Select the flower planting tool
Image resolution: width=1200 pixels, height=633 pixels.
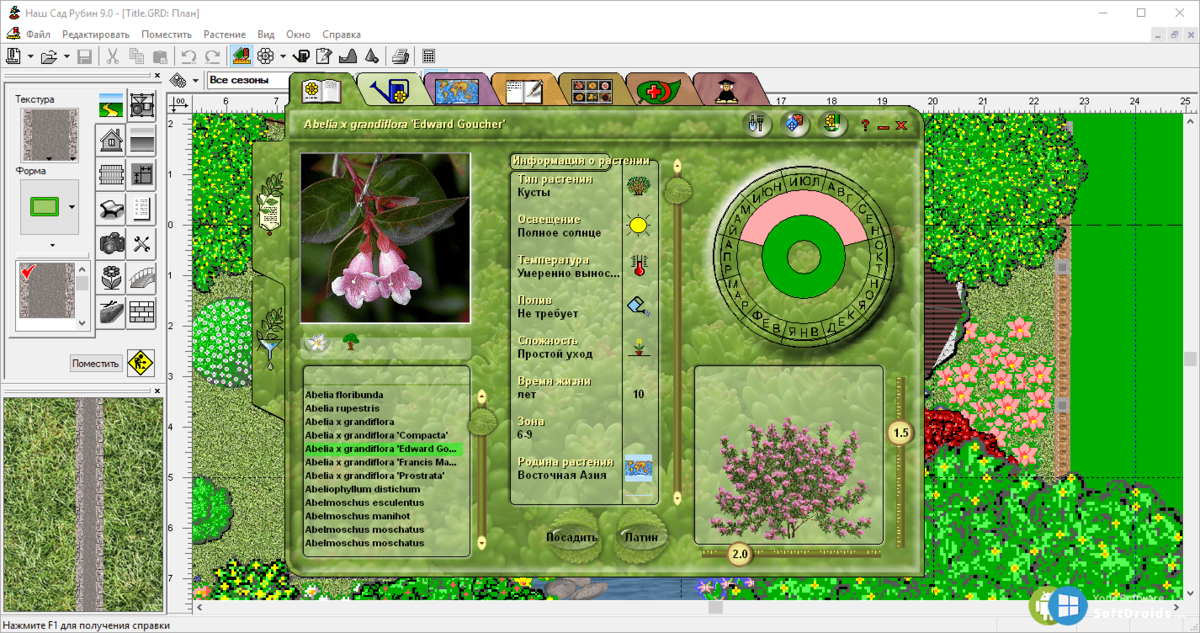(x=111, y=277)
